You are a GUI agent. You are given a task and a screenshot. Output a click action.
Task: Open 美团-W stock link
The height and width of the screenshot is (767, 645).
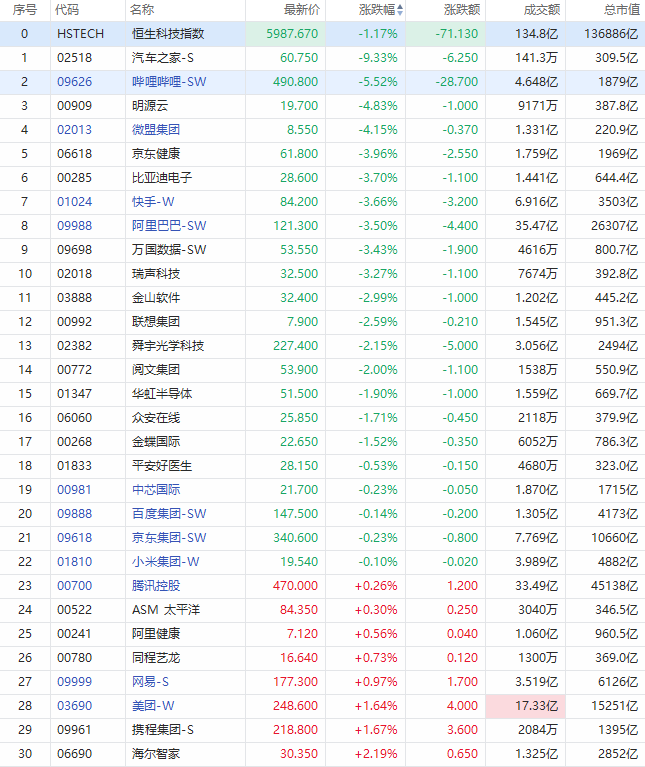(x=153, y=705)
